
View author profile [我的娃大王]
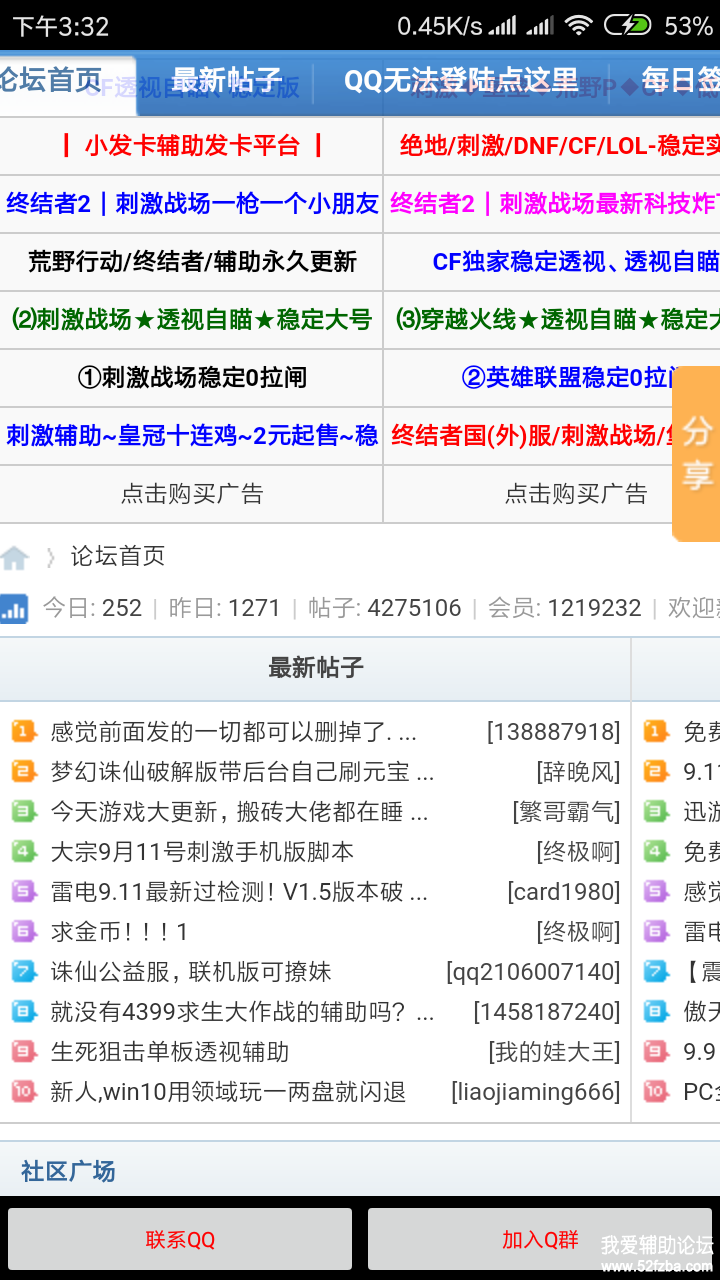point(554,1052)
